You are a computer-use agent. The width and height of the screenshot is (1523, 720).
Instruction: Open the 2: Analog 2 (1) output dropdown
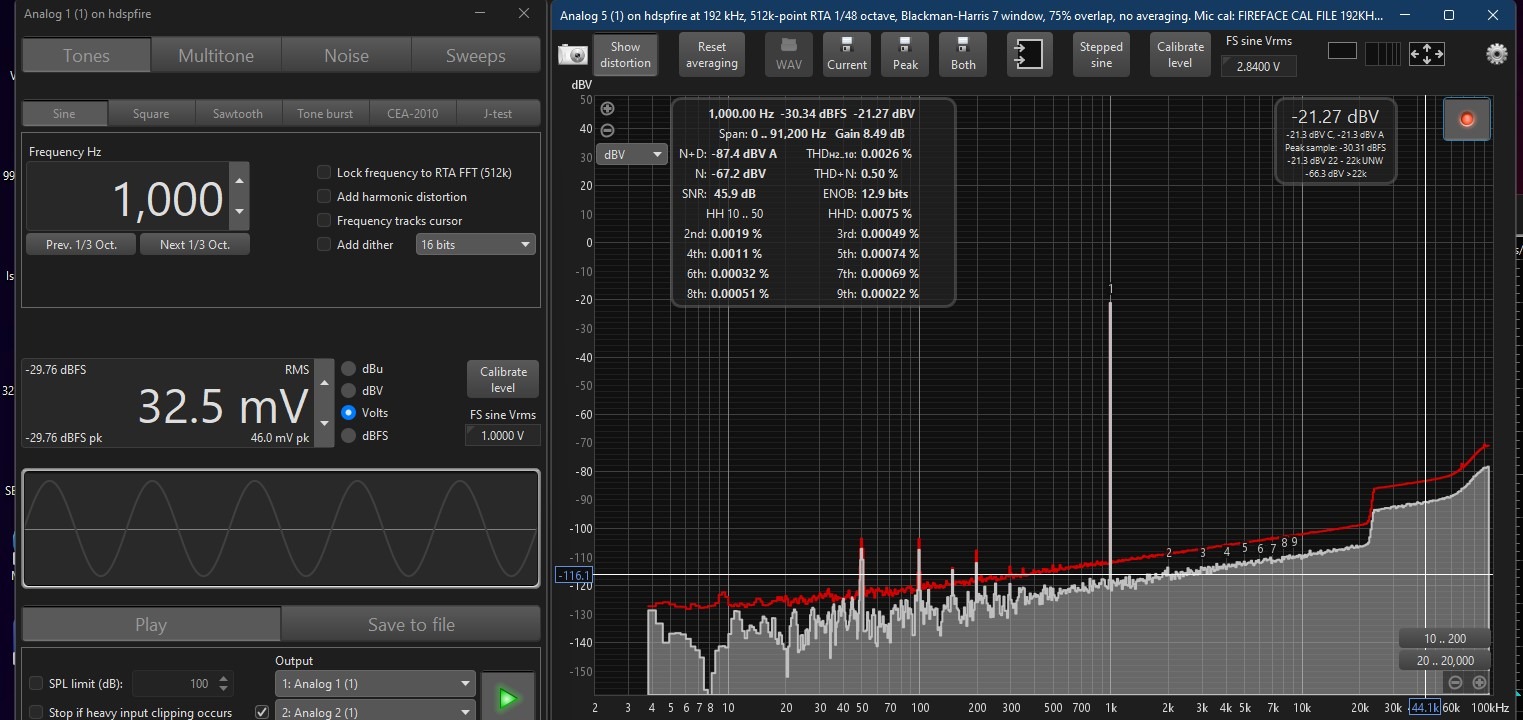pos(374,712)
